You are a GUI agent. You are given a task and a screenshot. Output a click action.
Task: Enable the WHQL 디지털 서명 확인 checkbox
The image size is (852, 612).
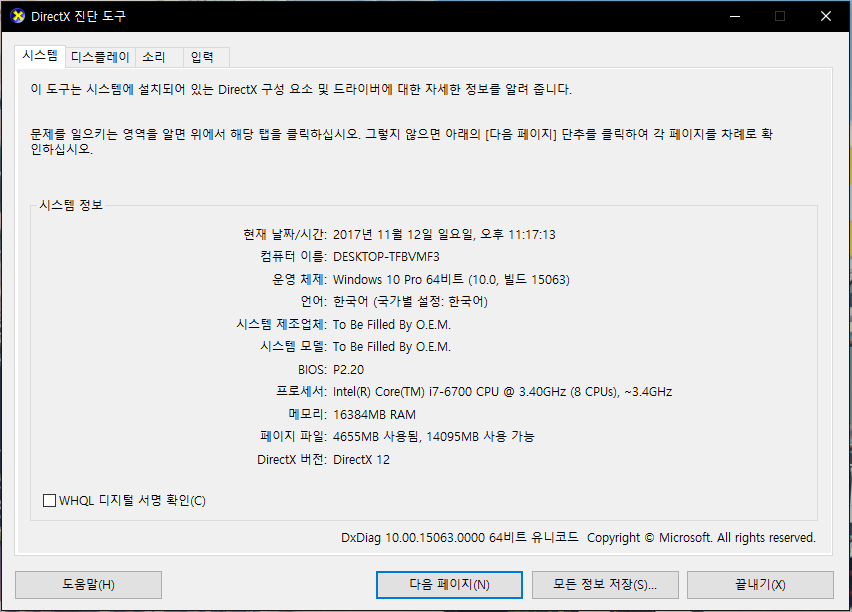(49, 500)
